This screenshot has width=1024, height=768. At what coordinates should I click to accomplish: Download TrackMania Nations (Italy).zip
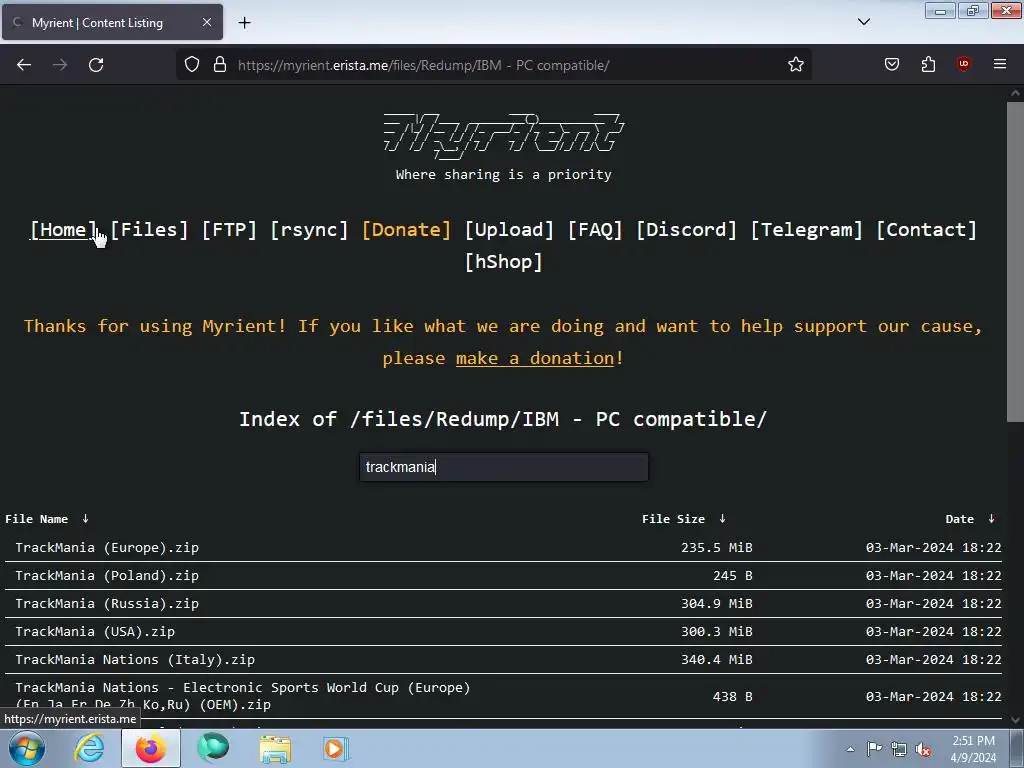pos(135,660)
